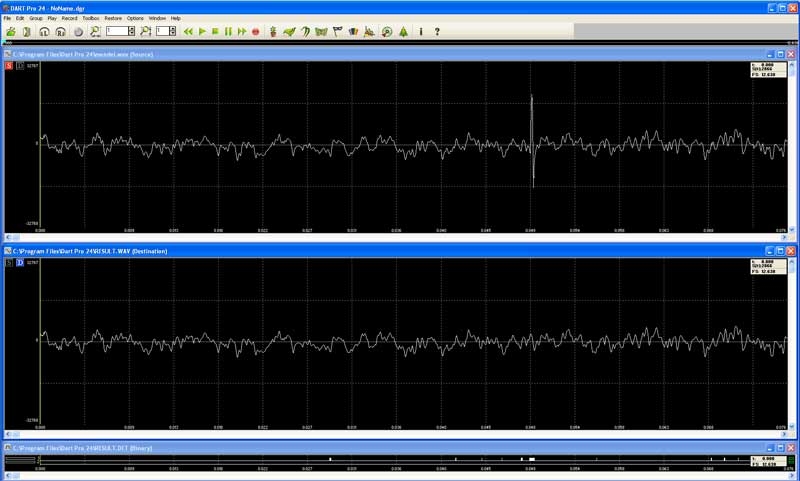Click the green tree tool icon

click(x=404, y=32)
